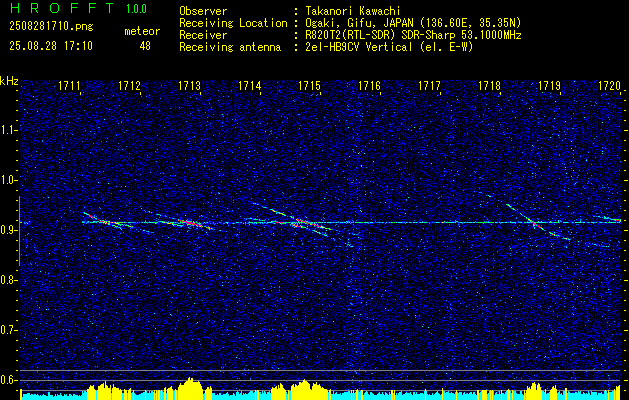Click the date 25.08.28 17:10

[51, 46]
